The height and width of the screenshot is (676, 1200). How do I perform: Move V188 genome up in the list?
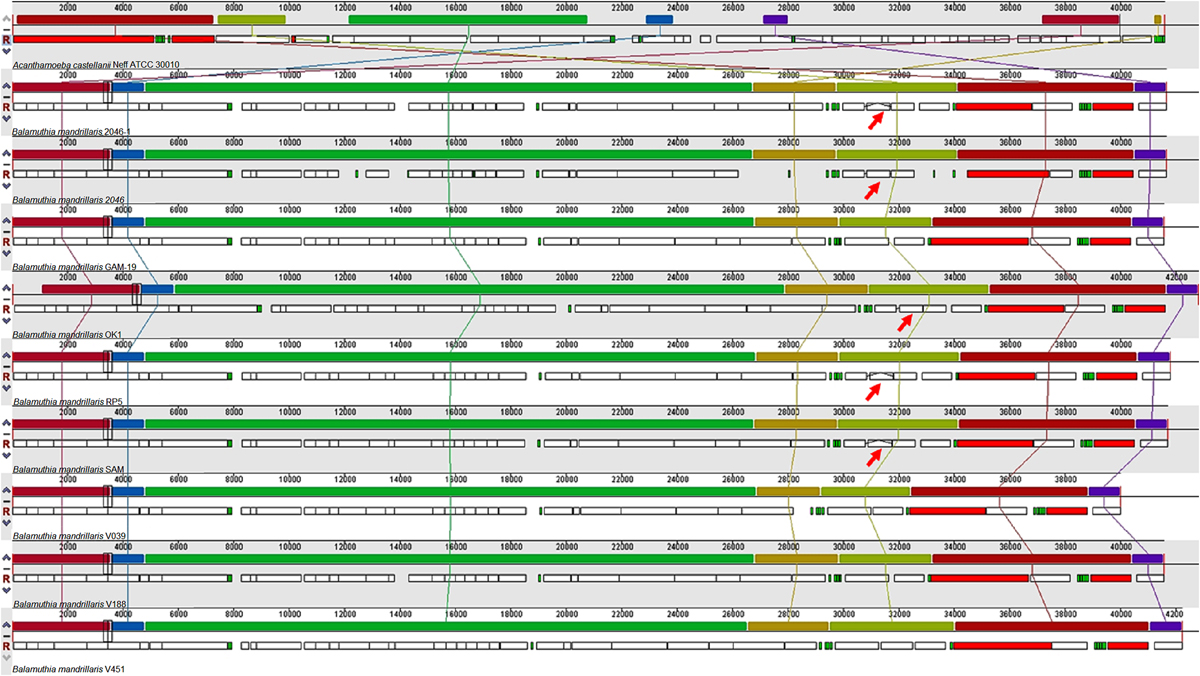pos(6,559)
